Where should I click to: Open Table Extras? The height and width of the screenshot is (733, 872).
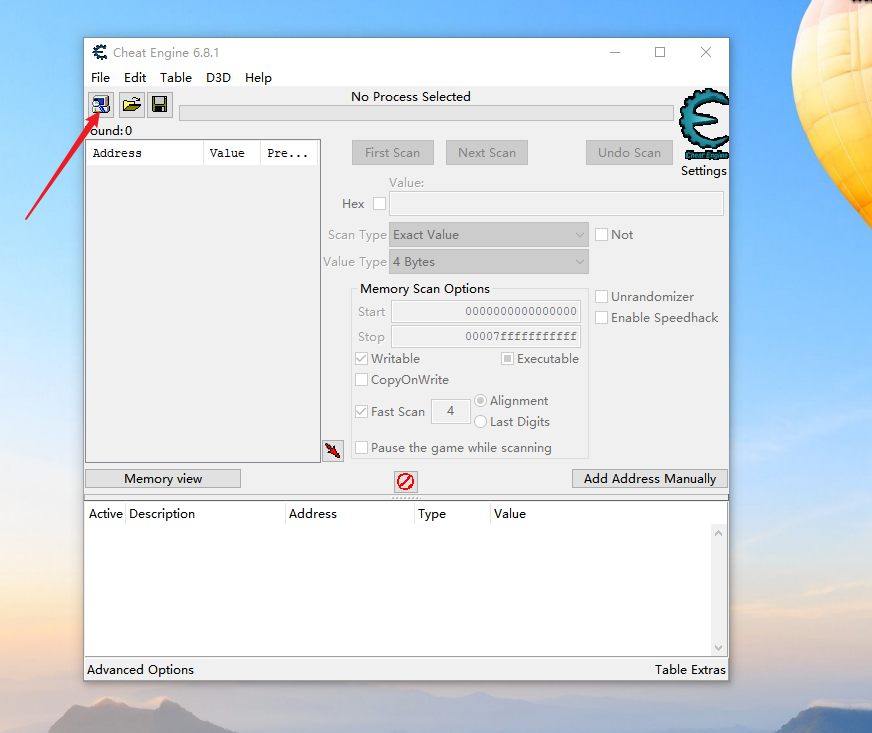point(690,670)
